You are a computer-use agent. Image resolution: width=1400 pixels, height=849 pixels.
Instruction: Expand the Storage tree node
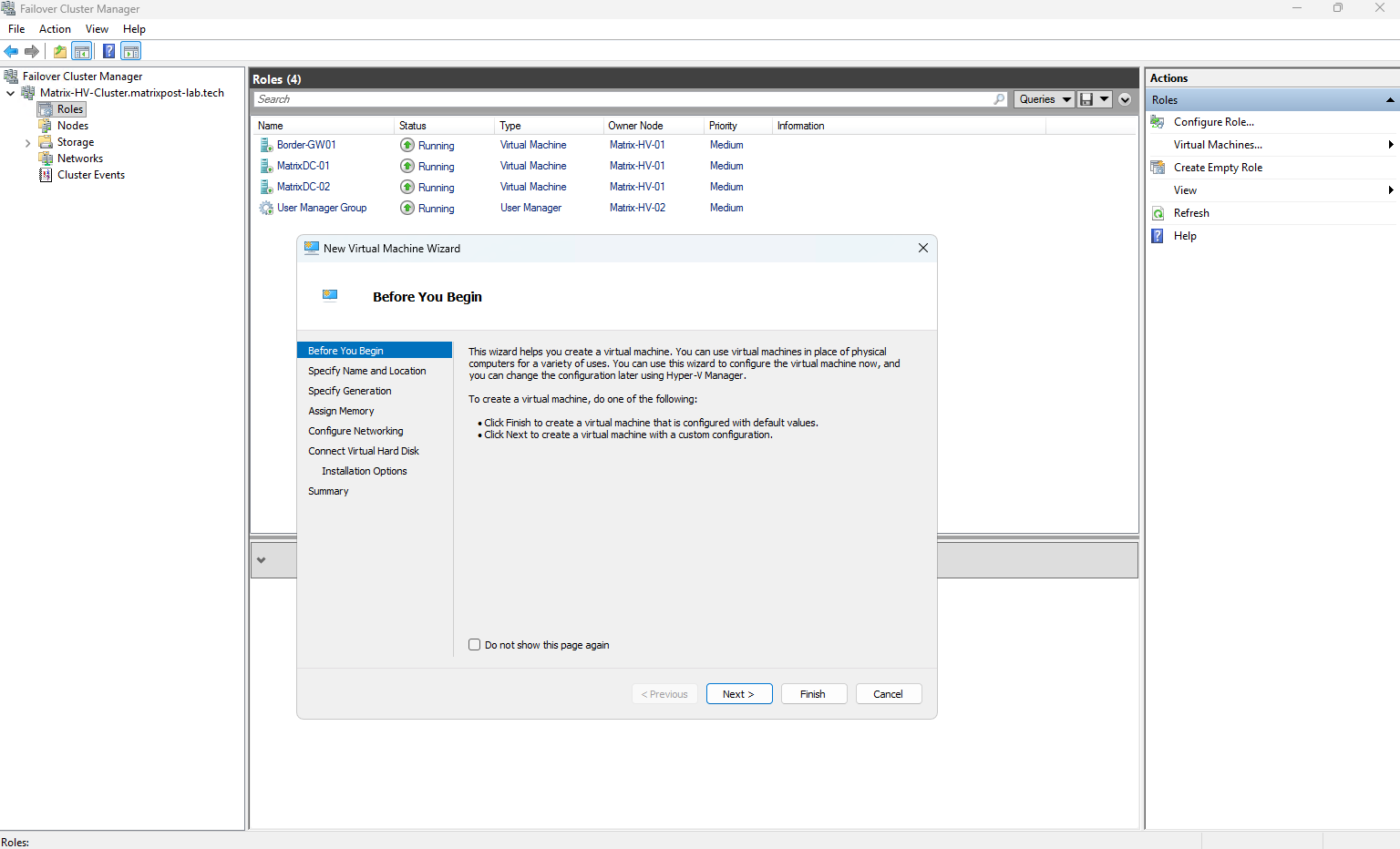(x=27, y=143)
